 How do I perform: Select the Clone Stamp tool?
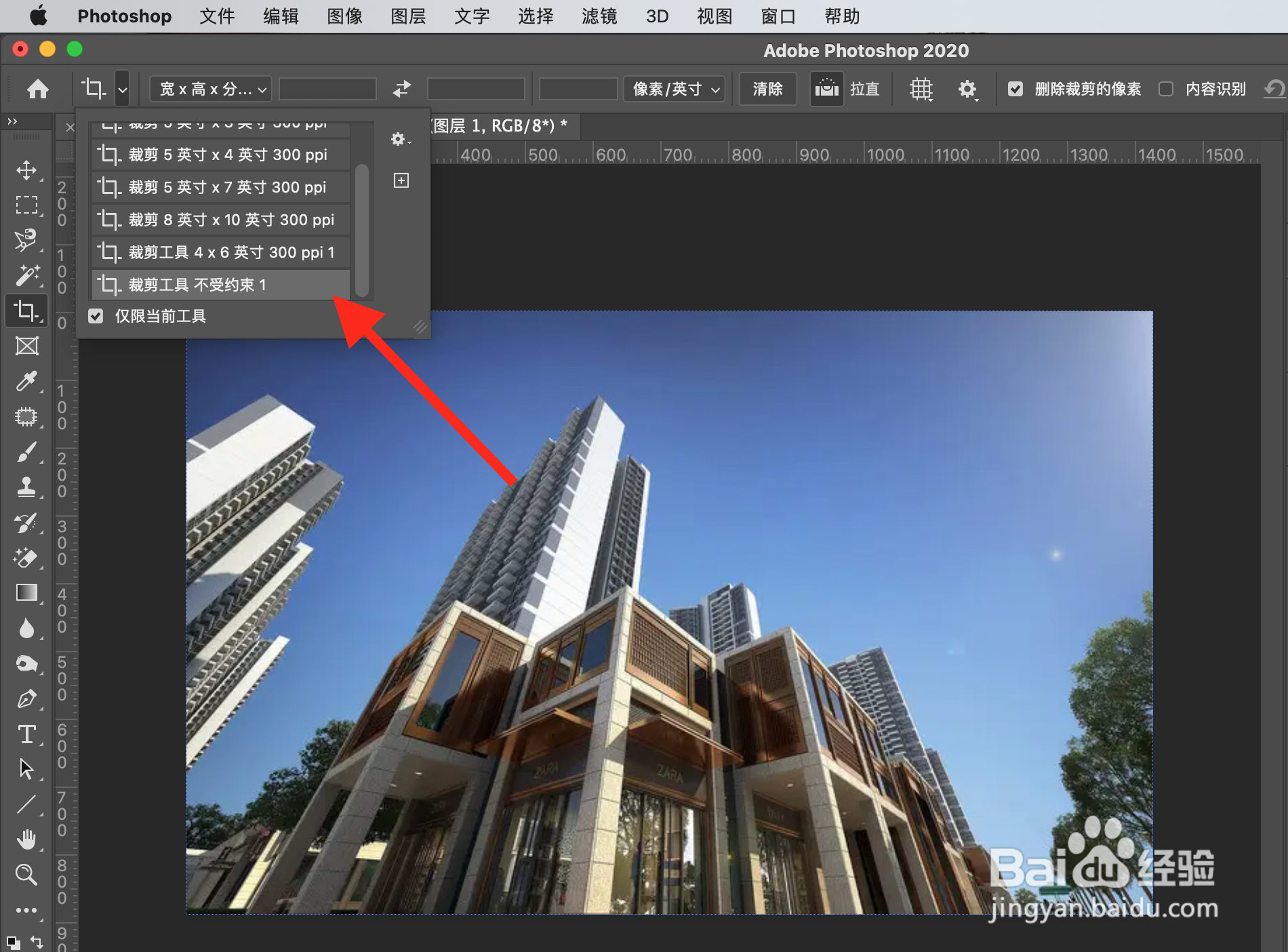(26, 487)
